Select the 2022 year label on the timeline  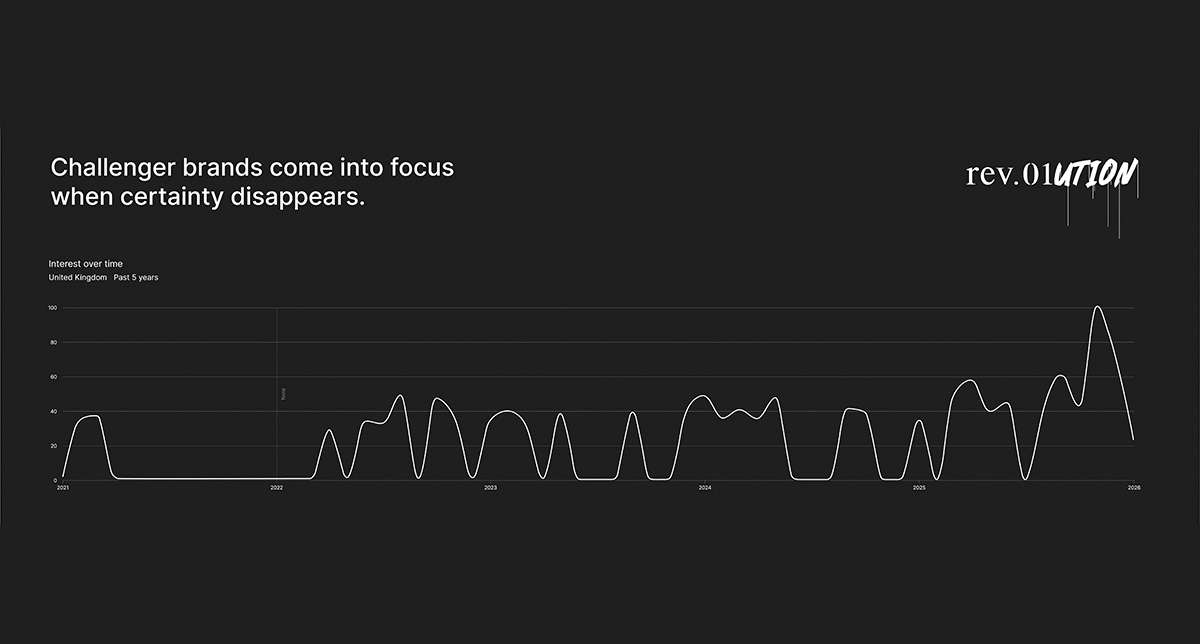277,488
